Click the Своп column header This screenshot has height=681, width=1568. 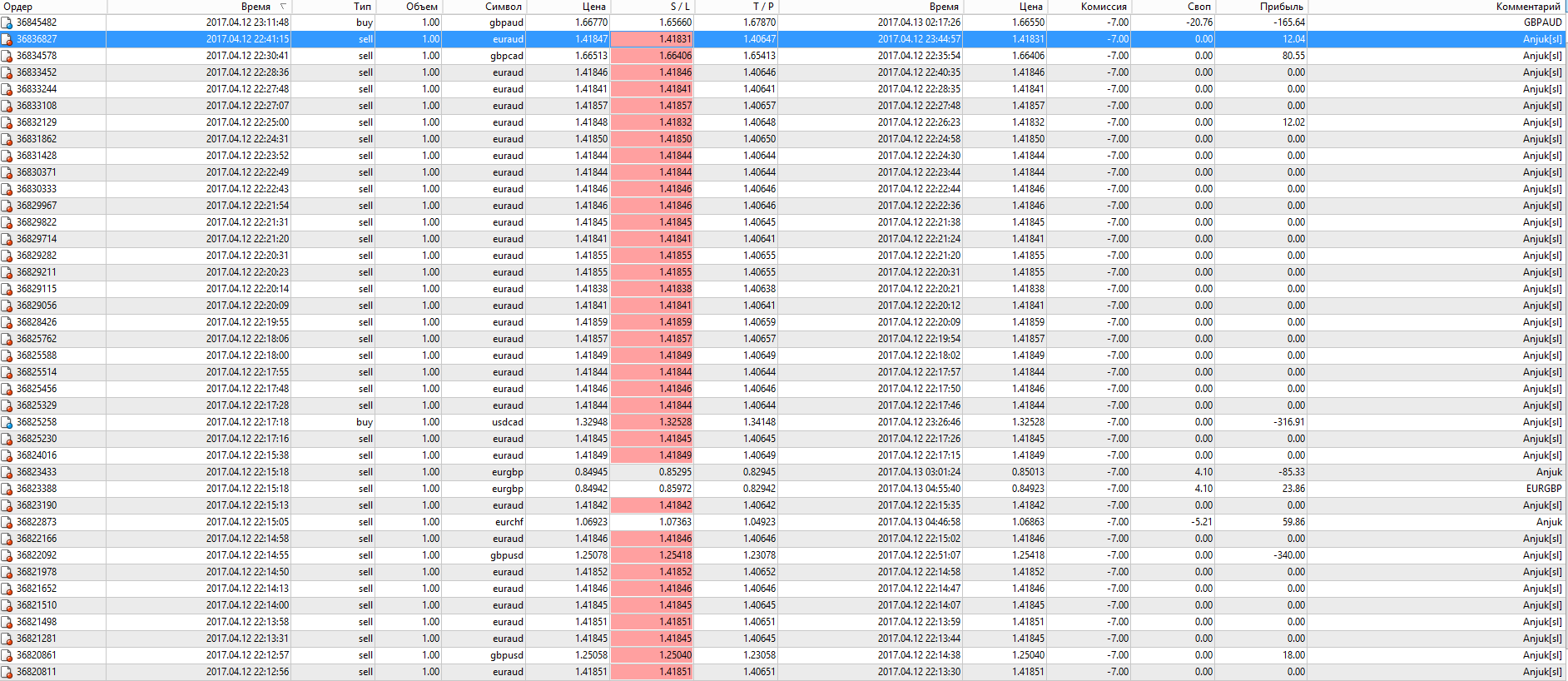coord(1173,7)
